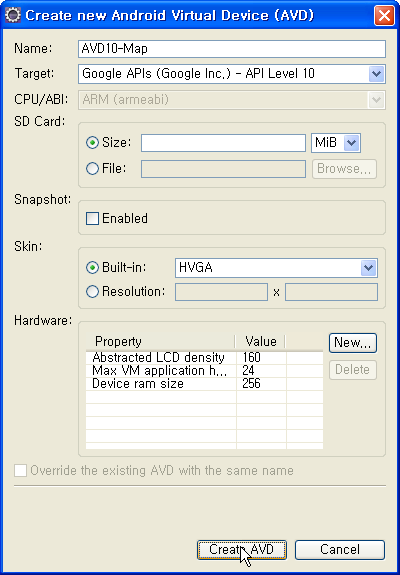Viewport: 400px width, 575px height.
Task: Close the Create new AVD dialog
Action: (384, 15)
